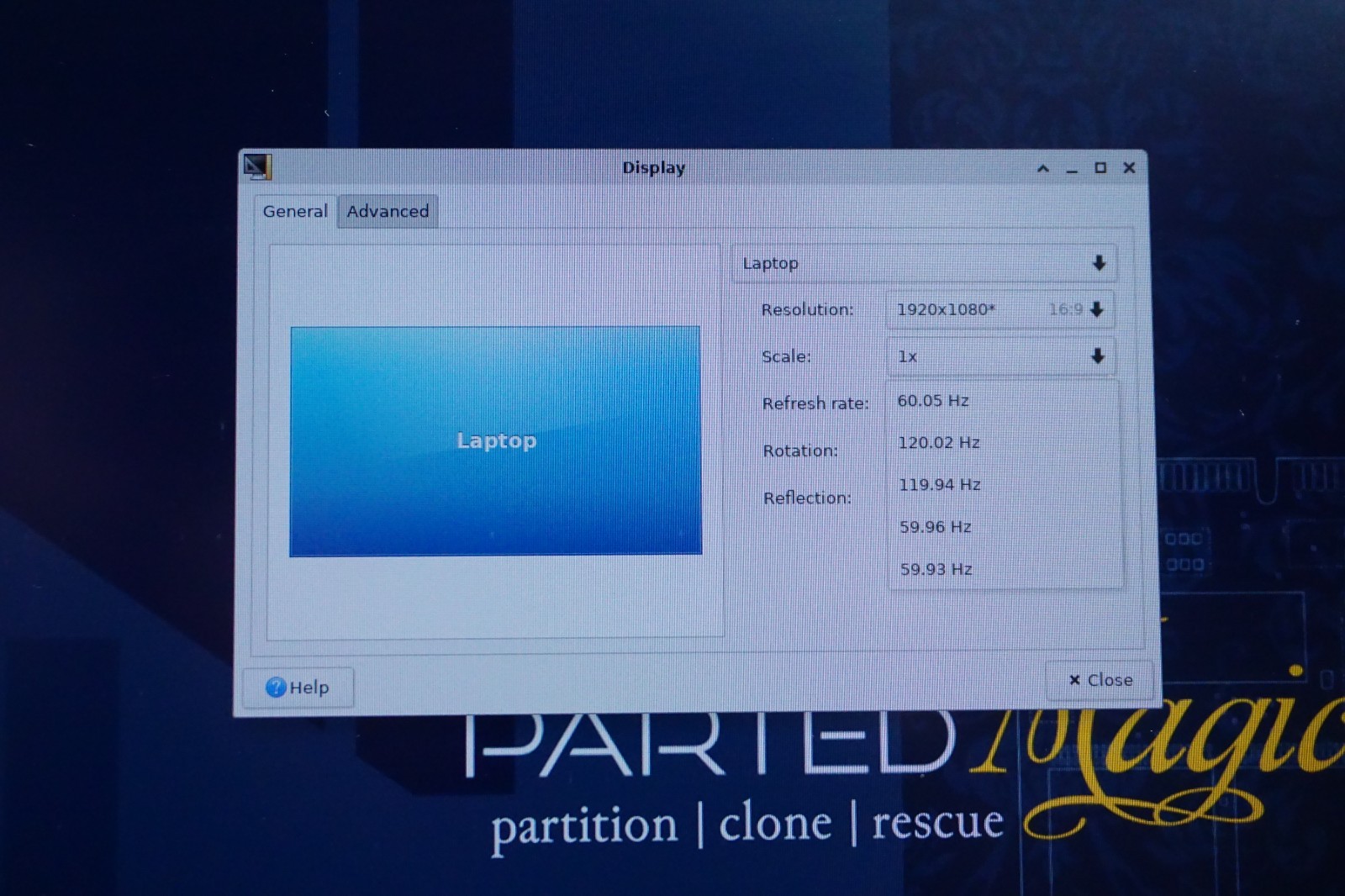This screenshot has width=1345, height=896.
Task: Open the Advanced tab
Action: pos(388,211)
